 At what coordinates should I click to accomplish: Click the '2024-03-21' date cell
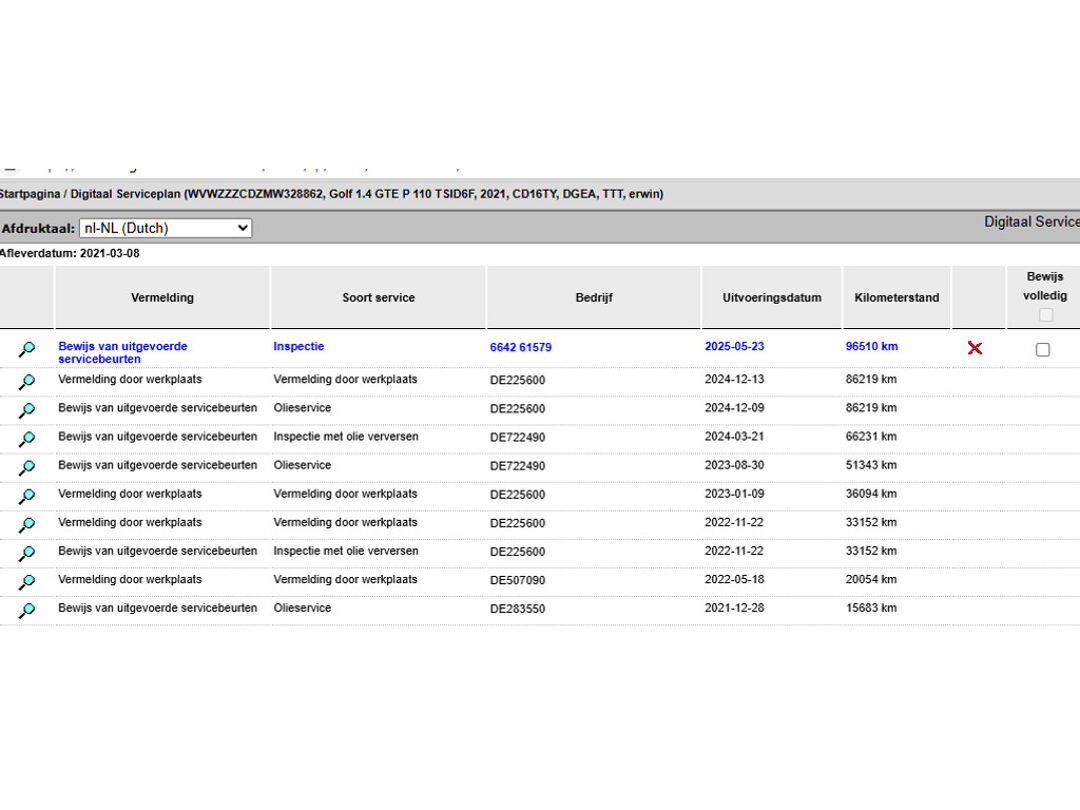click(x=734, y=437)
